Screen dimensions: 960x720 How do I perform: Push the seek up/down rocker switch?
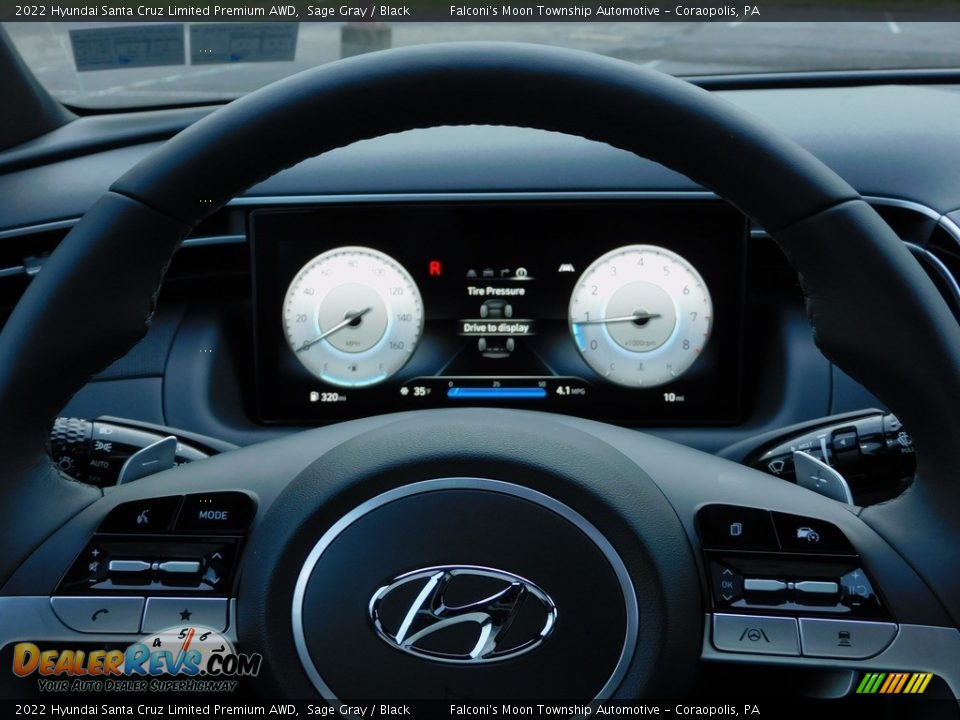coord(188,567)
